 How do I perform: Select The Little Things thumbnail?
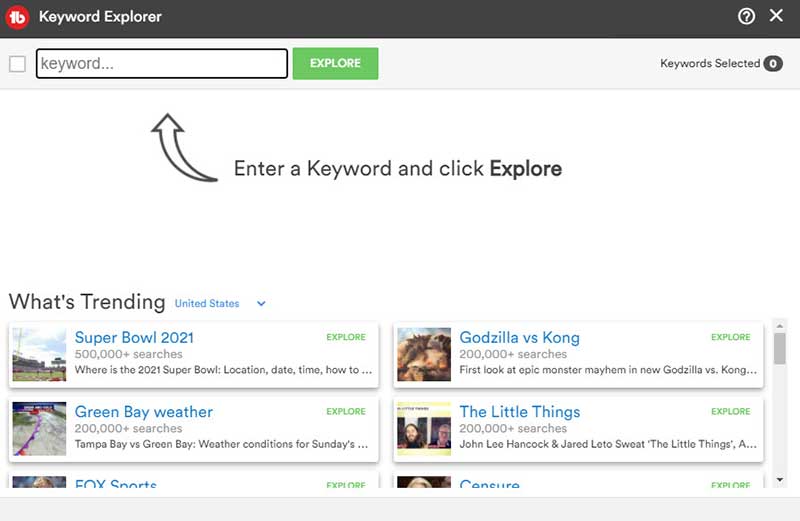point(424,429)
